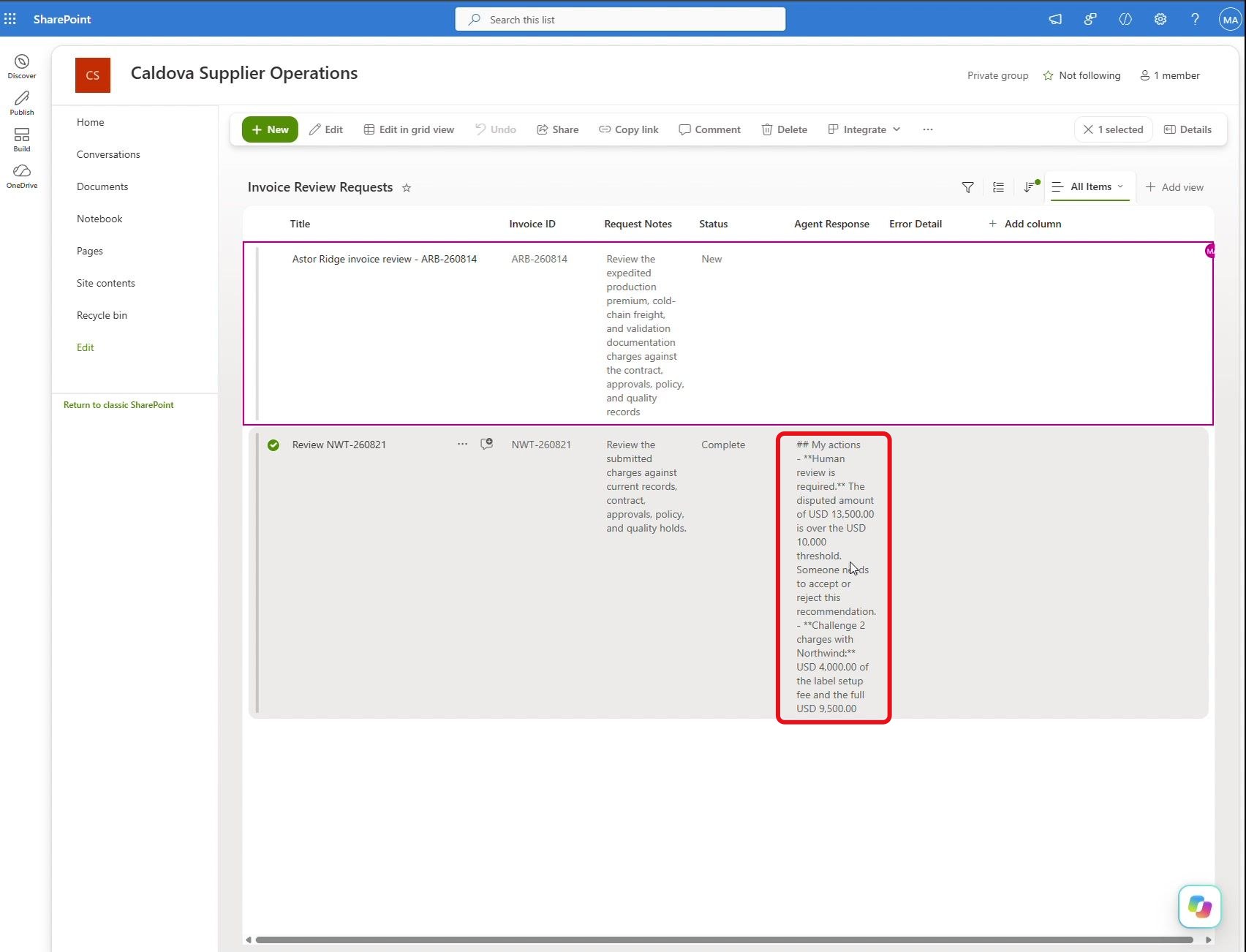This screenshot has height=952, width=1246.
Task: Open the All Items view dropdown
Action: pos(1090,187)
